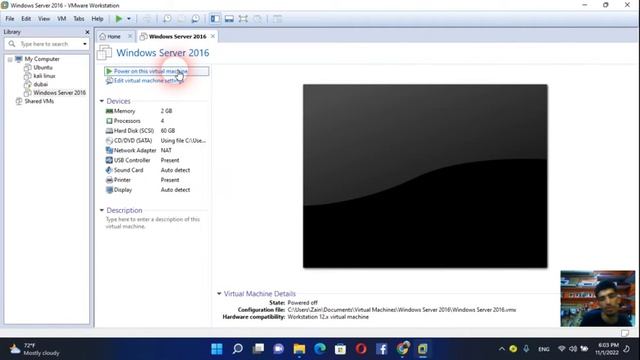Toggle the thumbnail bar view icon

pos(229,19)
